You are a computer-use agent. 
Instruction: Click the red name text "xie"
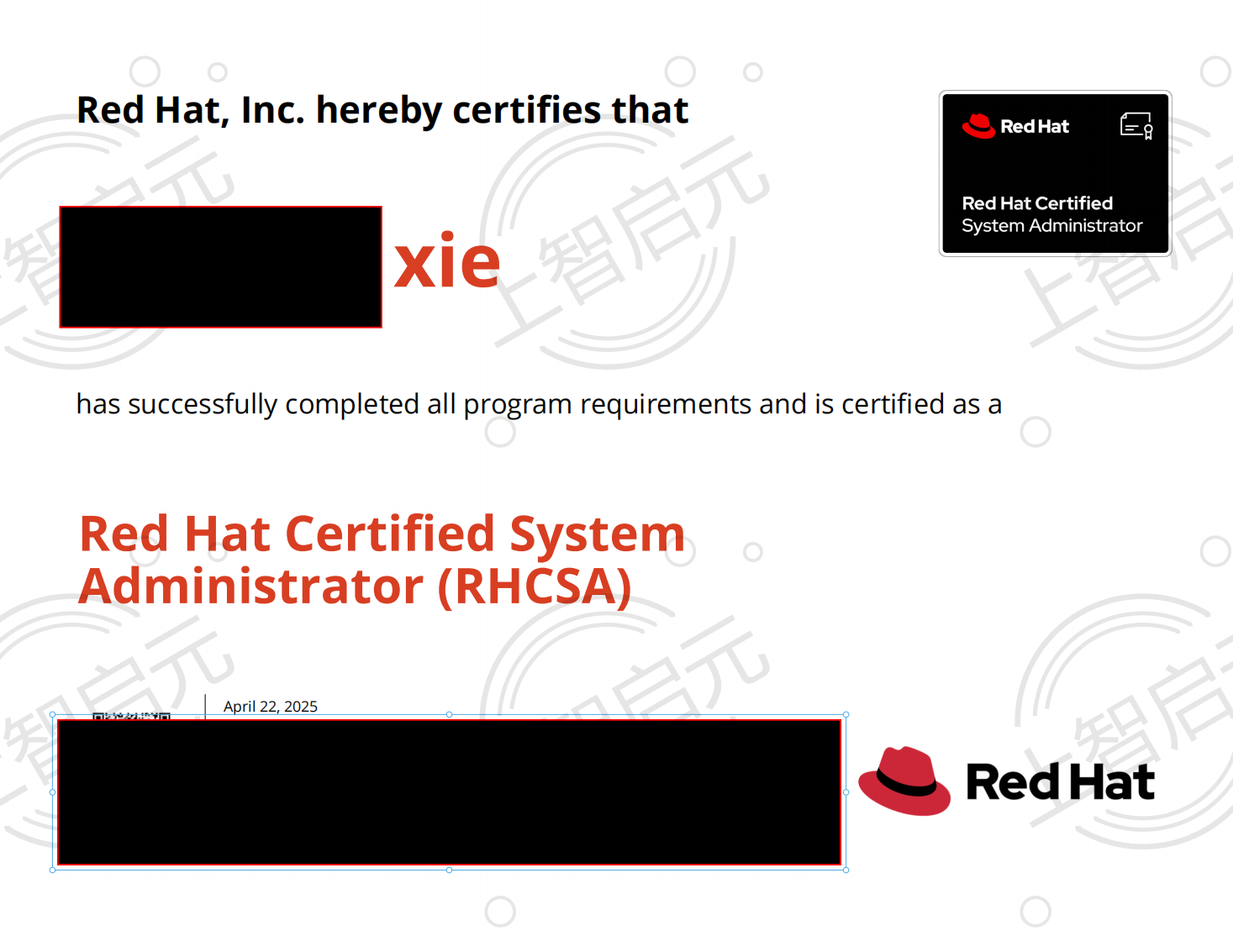[447, 261]
